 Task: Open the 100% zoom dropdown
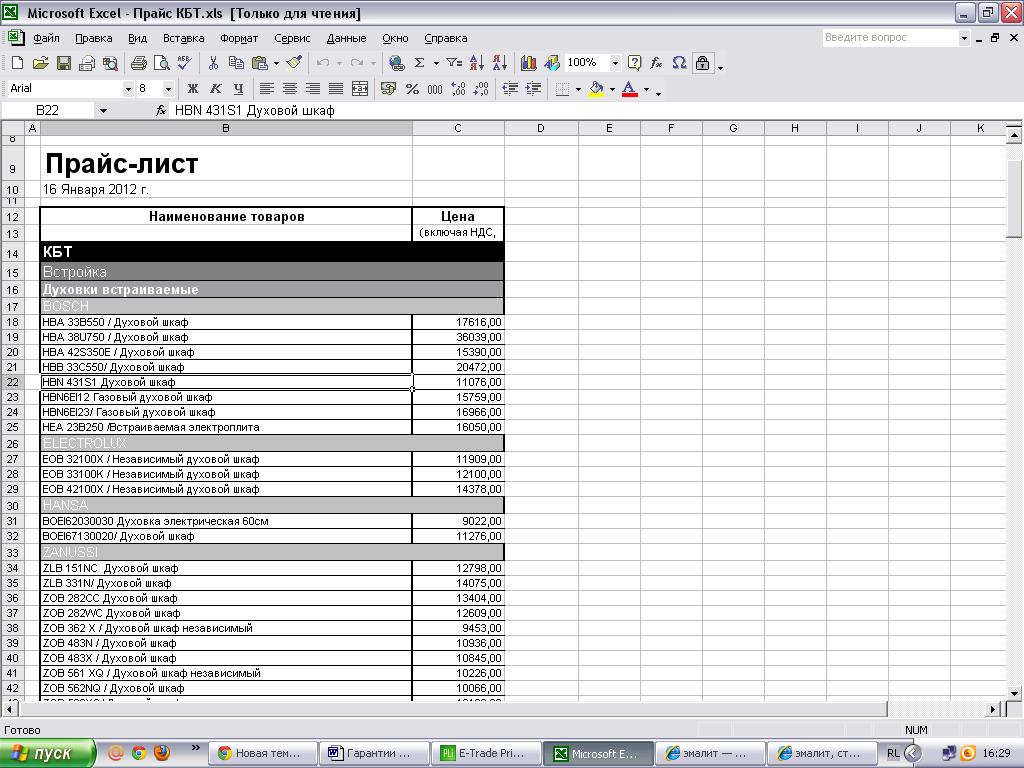point(615,63)
